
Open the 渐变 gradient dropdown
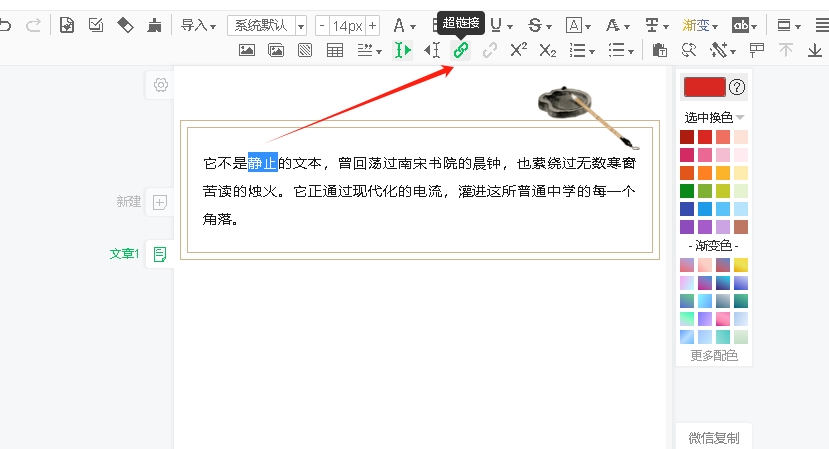click(x=702, y=25)
